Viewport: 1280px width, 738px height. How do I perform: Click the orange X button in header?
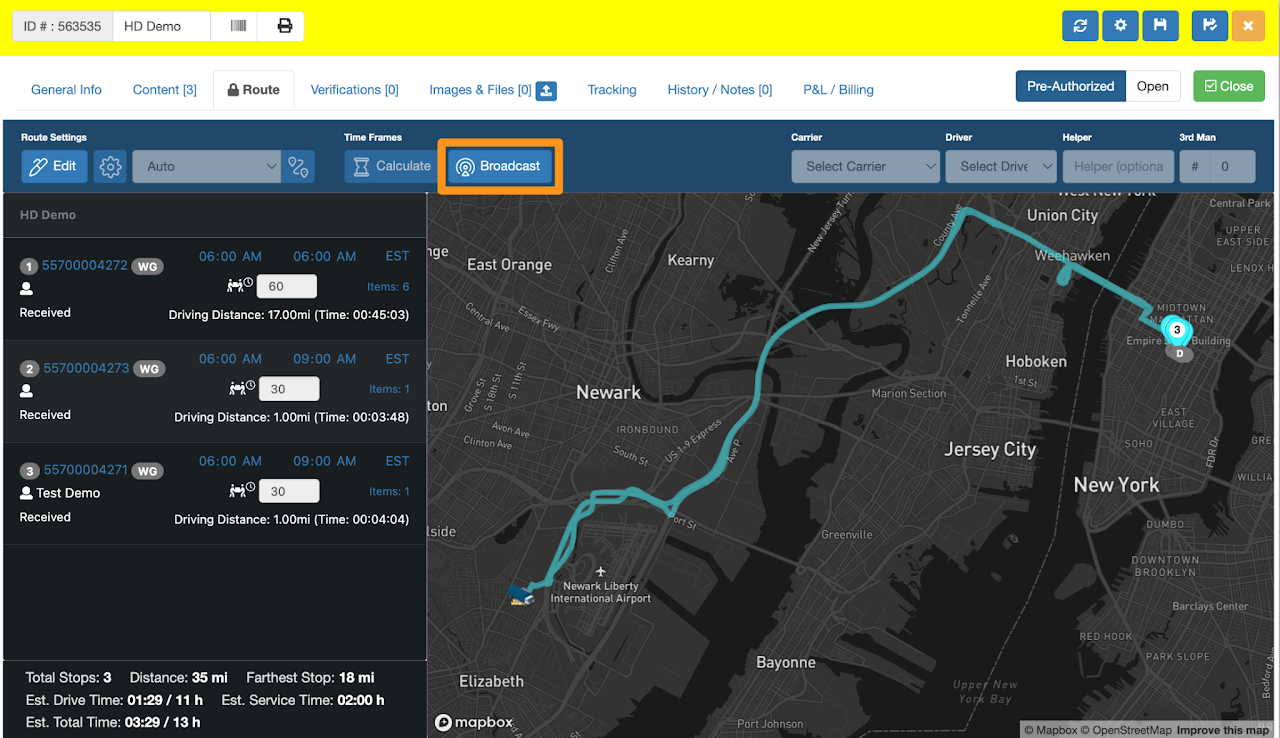1248,26
